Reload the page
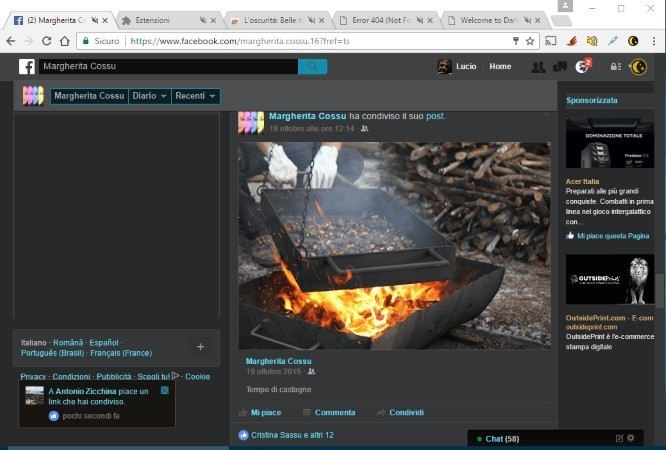Screen dimensions: 666x450 [45, 41]
